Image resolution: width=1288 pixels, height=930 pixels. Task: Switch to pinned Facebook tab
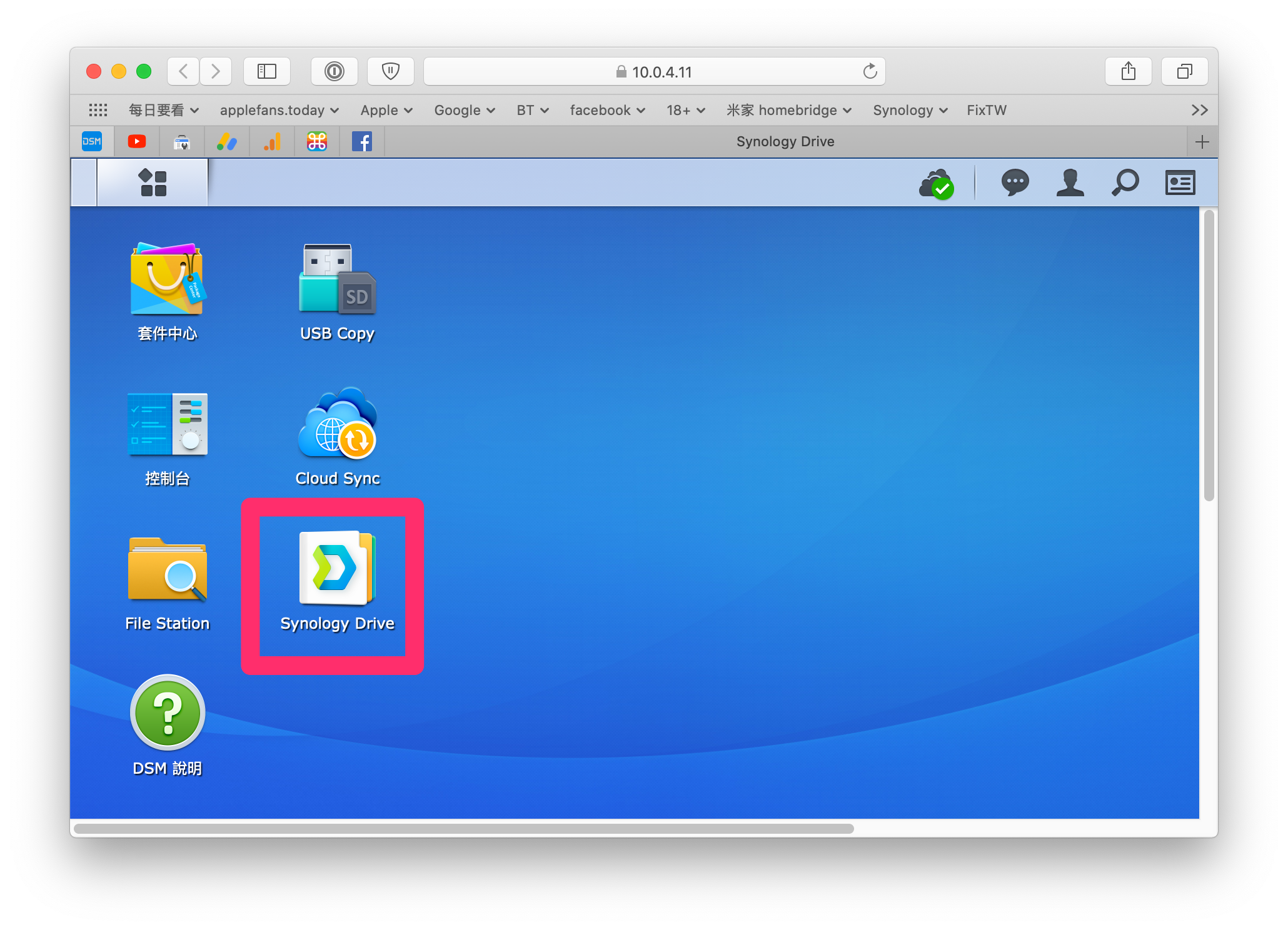(362, 142)
